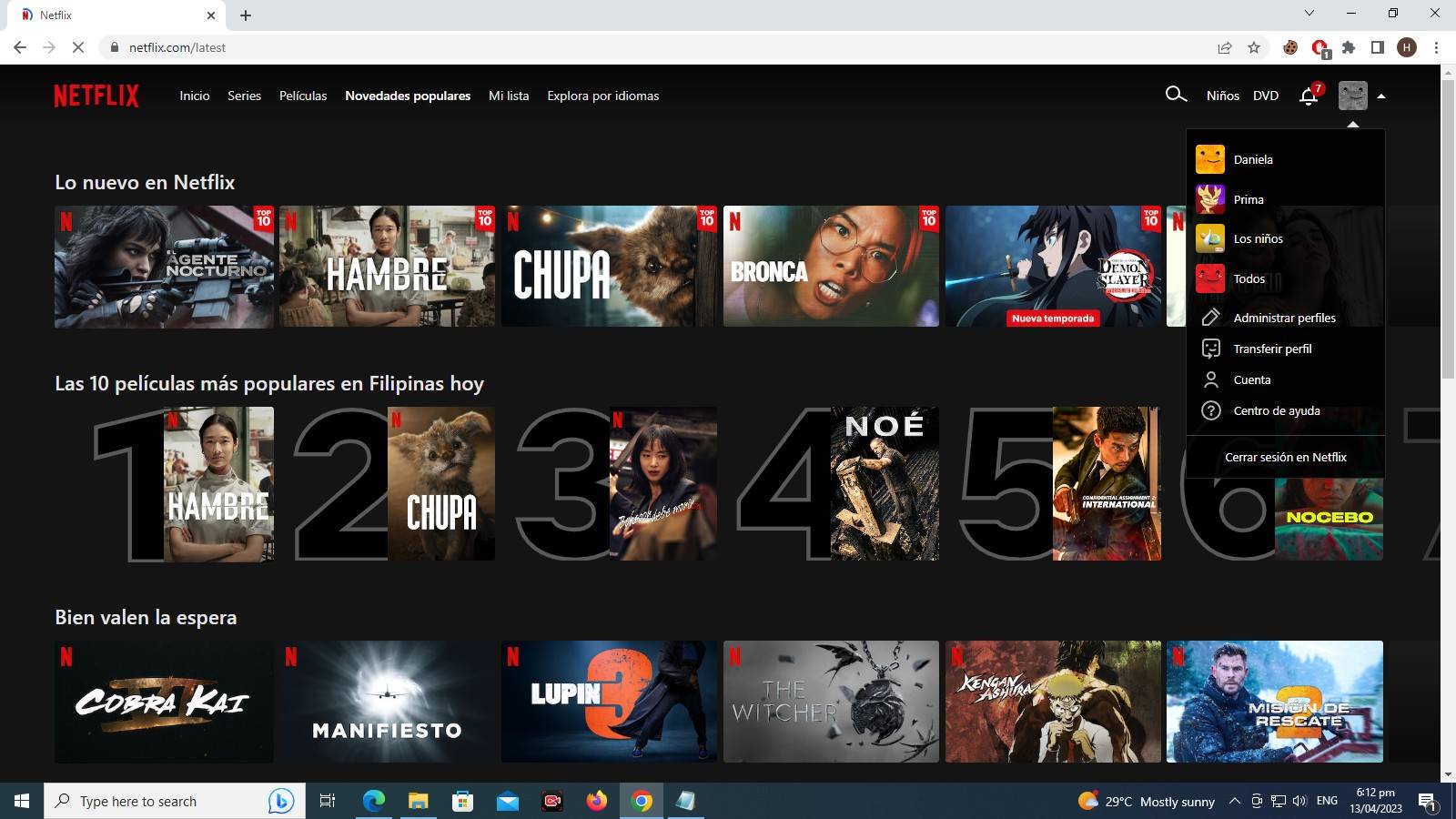
Task: Select Novedades populares tab
Action: click(408, 96)
